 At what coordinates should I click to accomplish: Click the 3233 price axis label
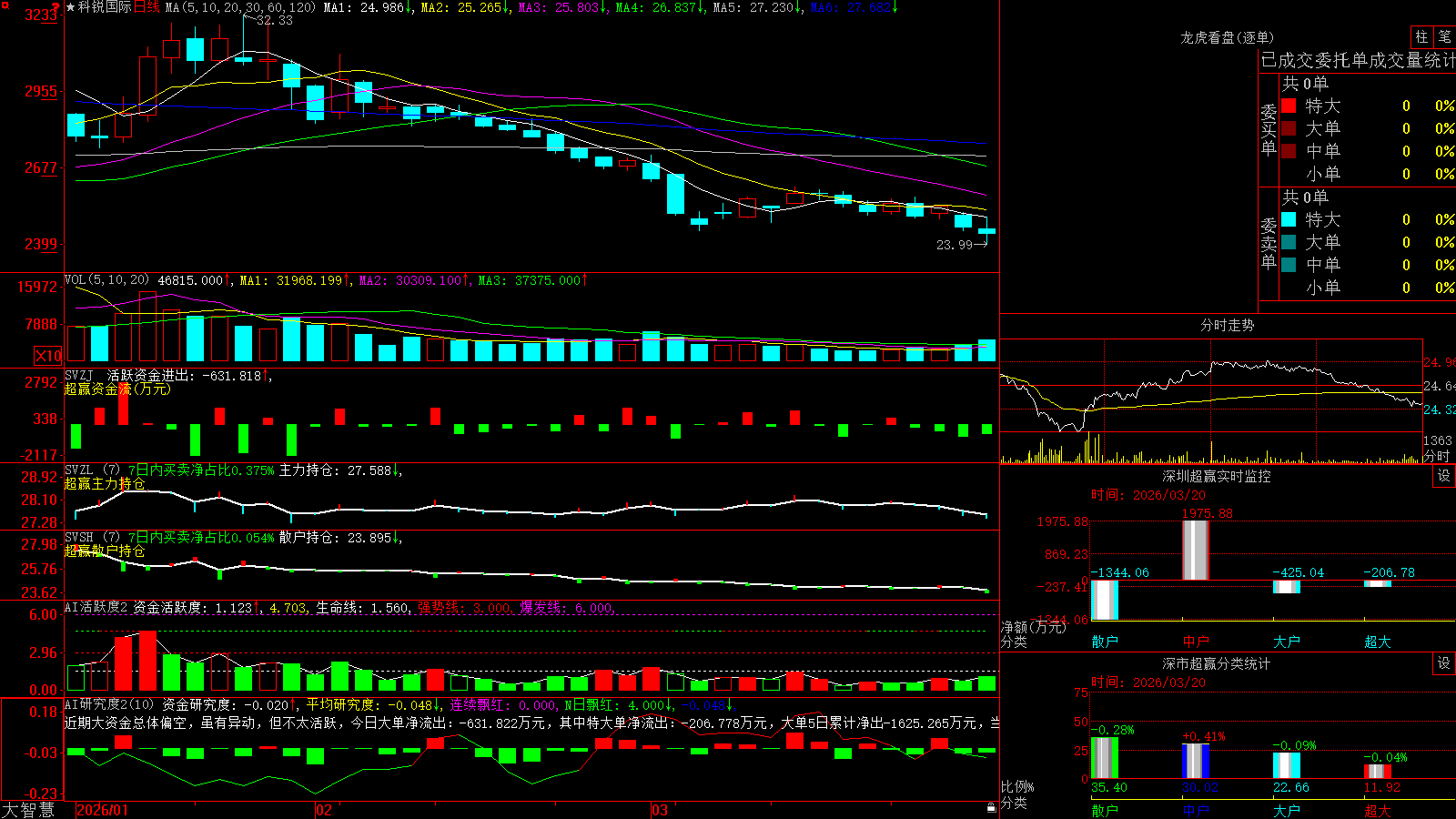coord(40,15)
